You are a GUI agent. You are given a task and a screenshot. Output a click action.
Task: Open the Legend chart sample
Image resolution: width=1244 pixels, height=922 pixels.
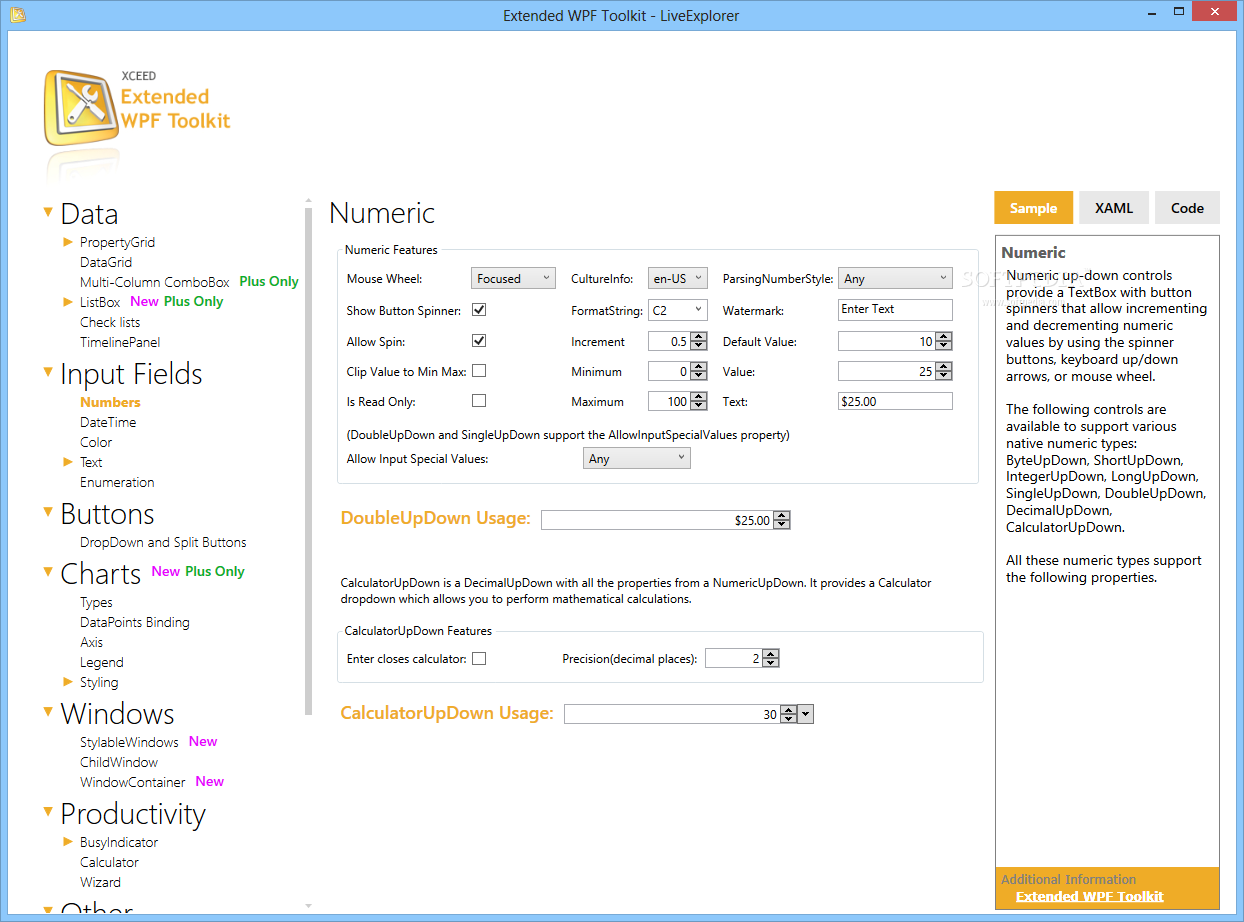[102, 662]
